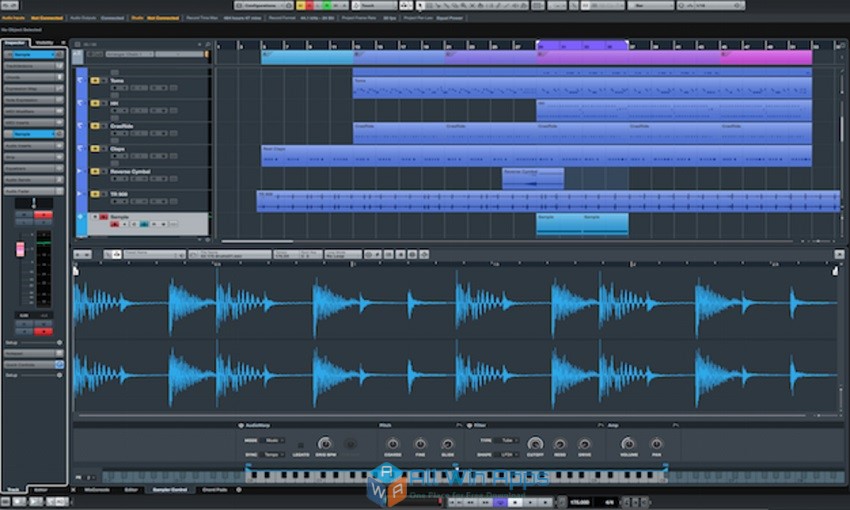The image size is (850, 510).
Task: Click the red S solo-all toolbar button
Action: [x=310, y=5]
